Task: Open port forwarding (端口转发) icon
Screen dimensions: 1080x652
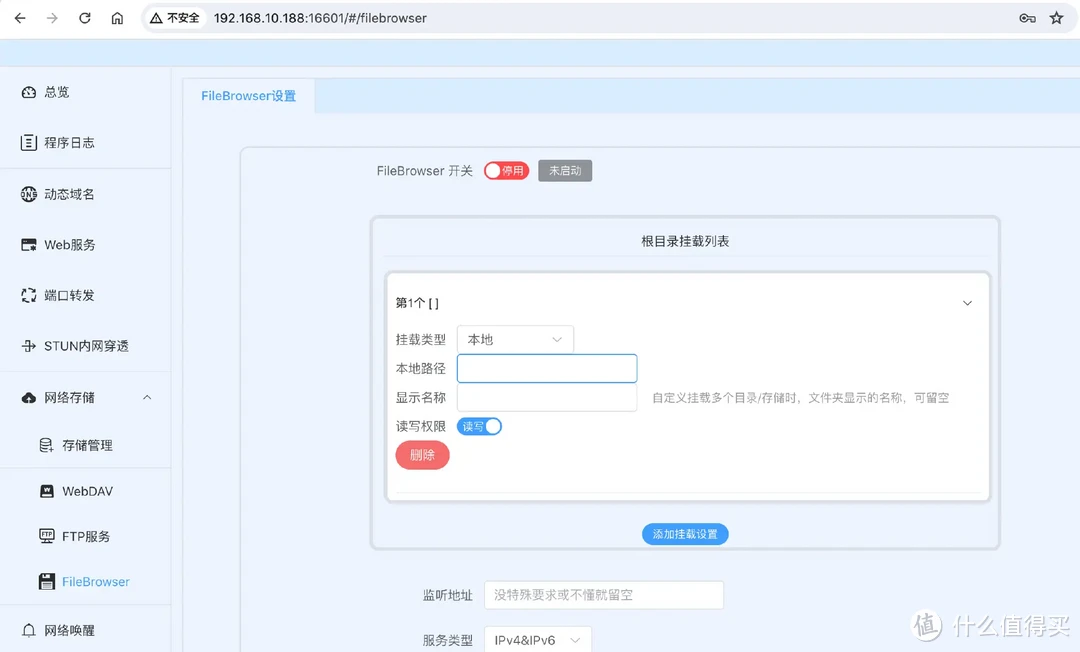Action: (29, 296)
